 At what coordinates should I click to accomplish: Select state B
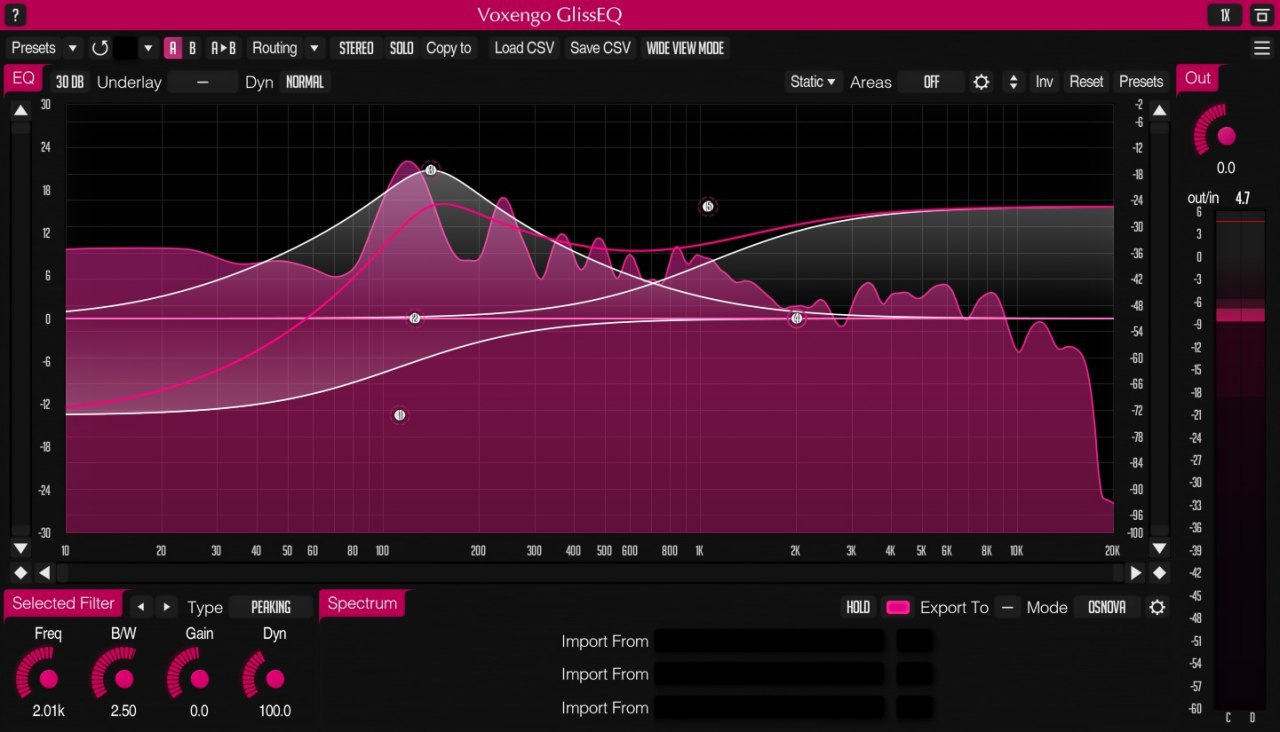(x=193, y=48)
